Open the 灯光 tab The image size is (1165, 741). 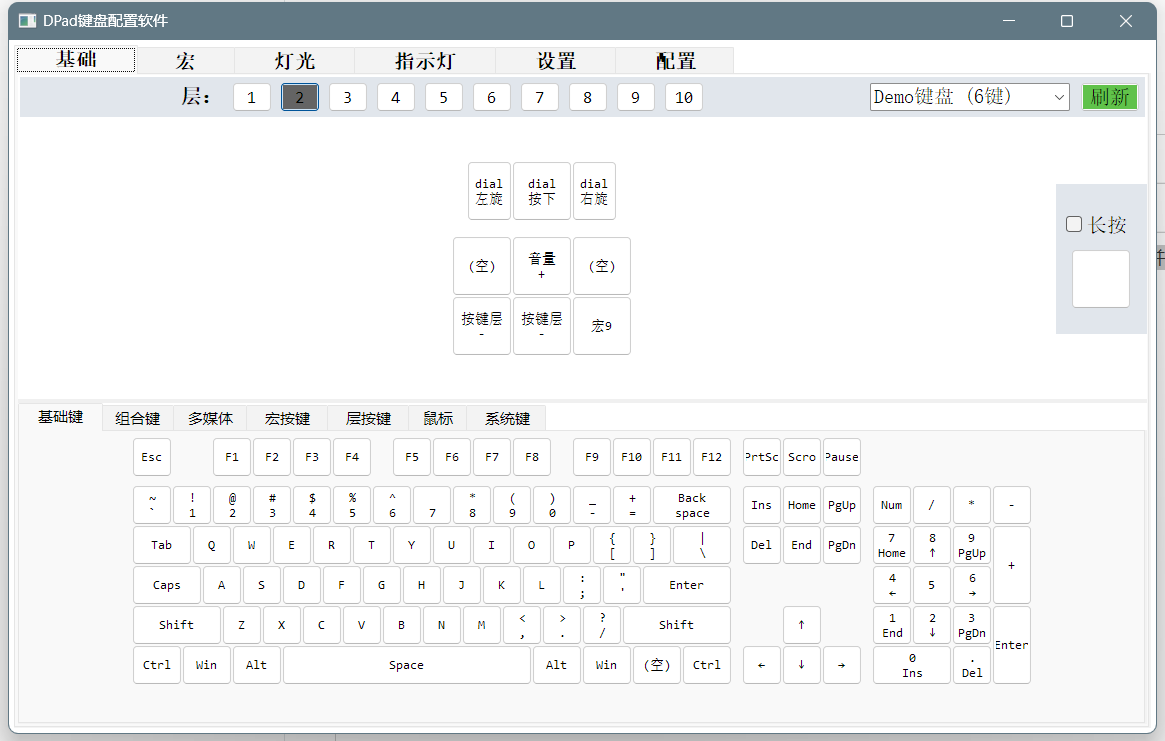click(295, 61)
